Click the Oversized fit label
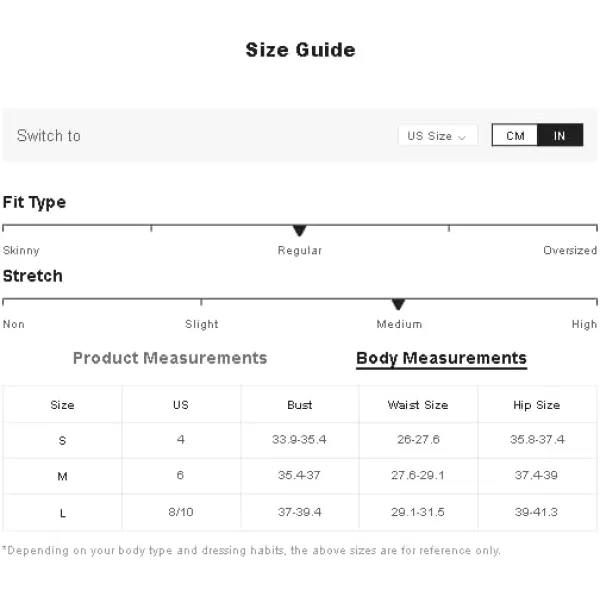 pos(570,250)
